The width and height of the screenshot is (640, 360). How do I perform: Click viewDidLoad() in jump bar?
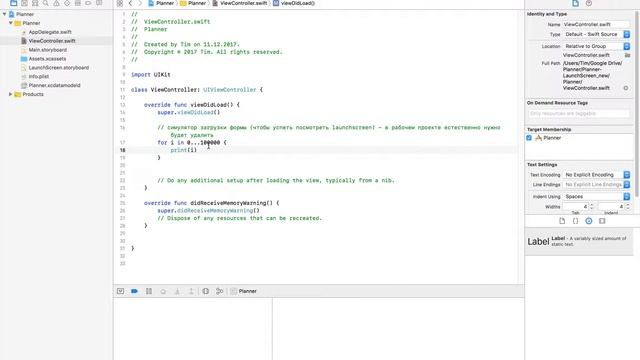294,3
